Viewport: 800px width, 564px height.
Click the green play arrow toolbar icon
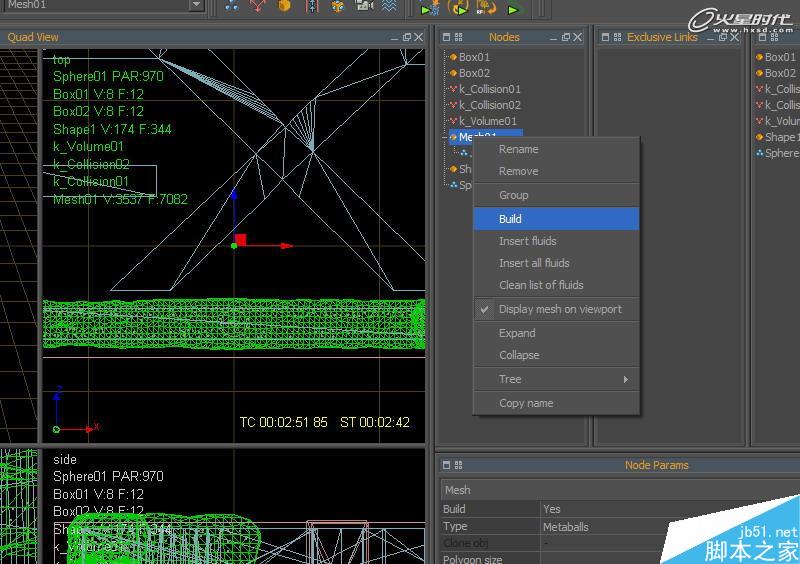click(x=513, y=9)
